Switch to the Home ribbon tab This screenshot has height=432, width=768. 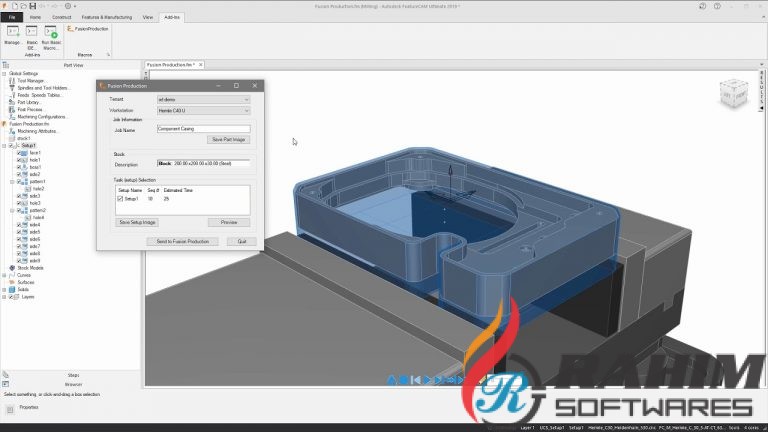point(35,17)
